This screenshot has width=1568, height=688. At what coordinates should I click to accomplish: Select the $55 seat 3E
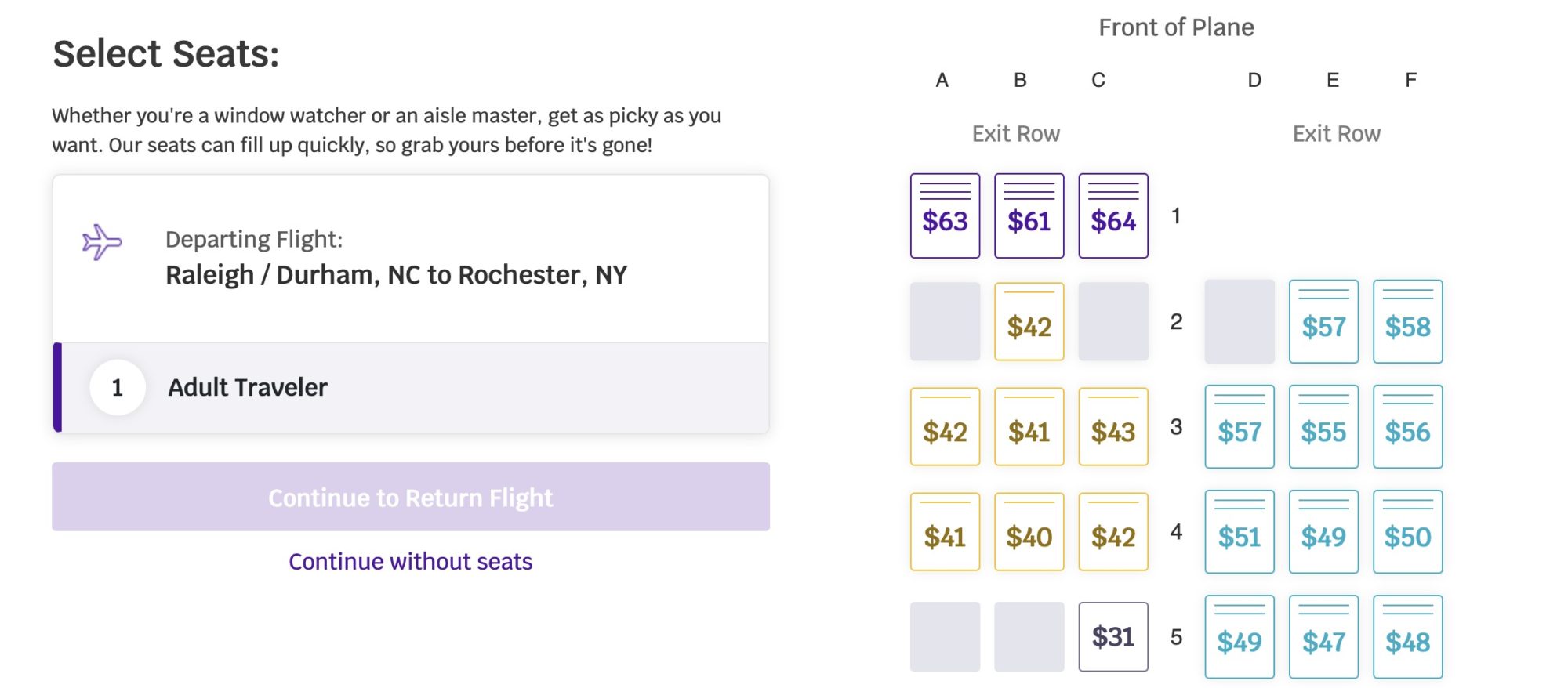tap(1323, 426)
